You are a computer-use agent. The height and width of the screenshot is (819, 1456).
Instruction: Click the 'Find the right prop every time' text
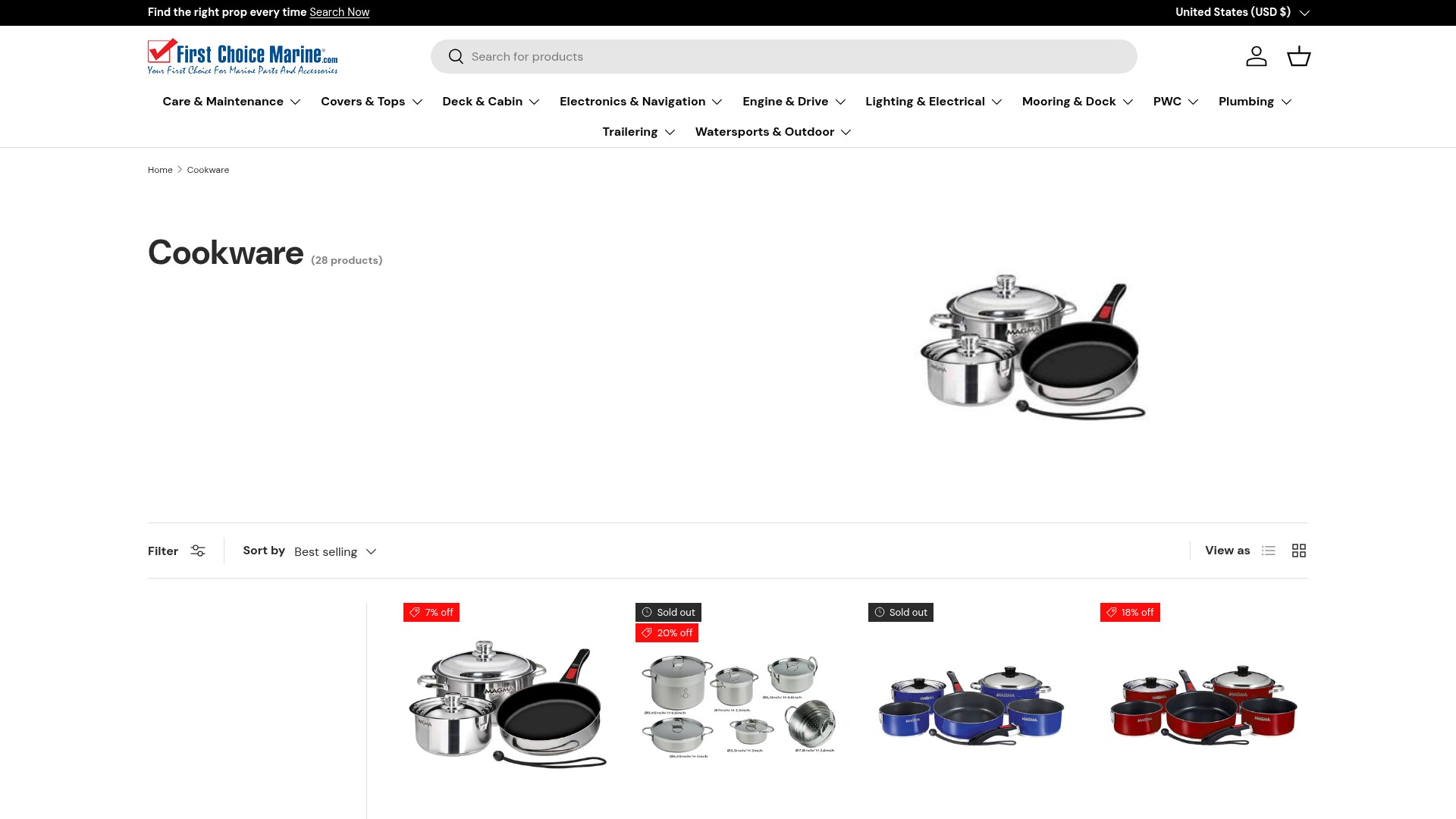click(227, 12)
